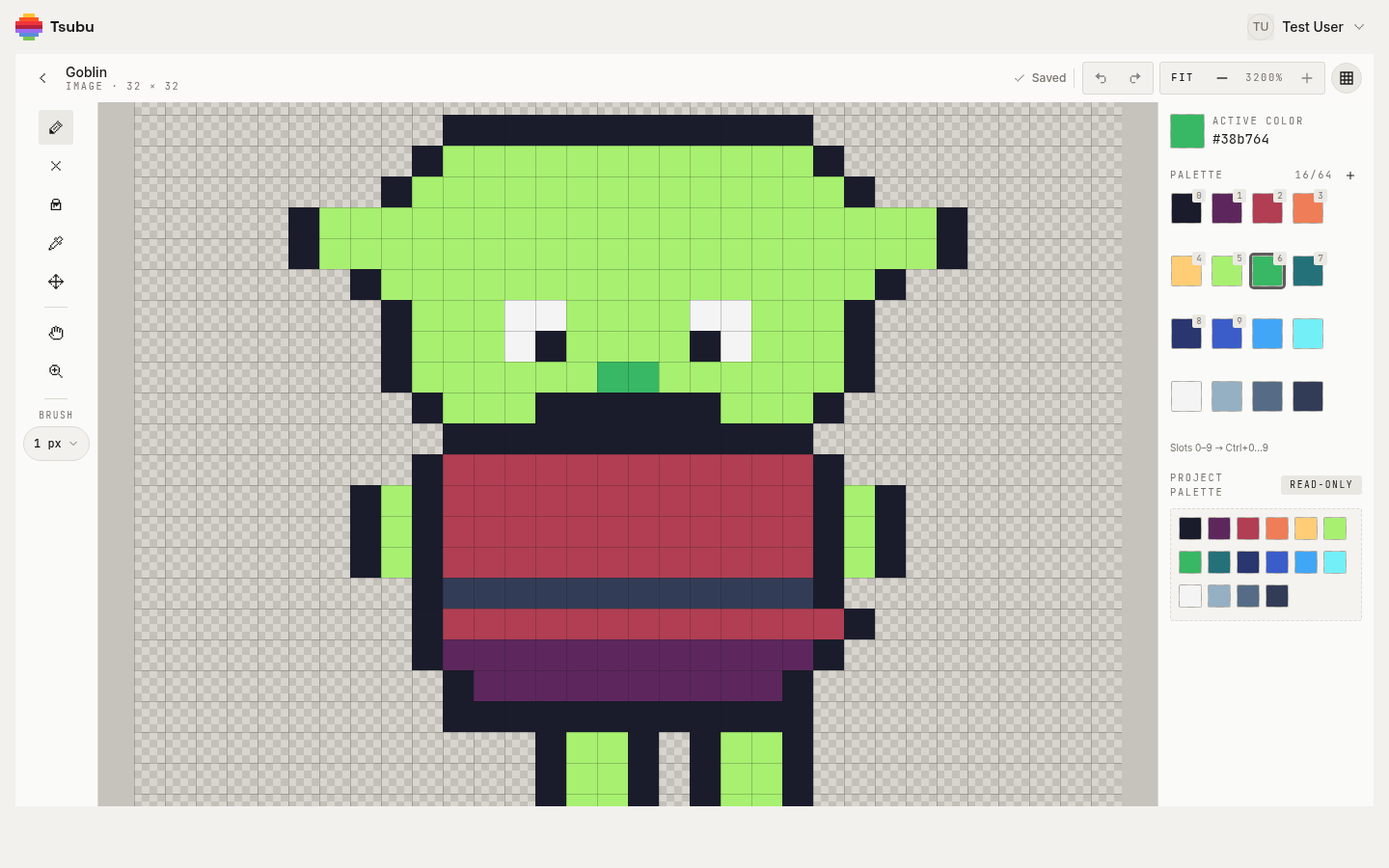The image size is (1389, 868).
Task: Go back using the left chevron
Action: pos(42,78)
